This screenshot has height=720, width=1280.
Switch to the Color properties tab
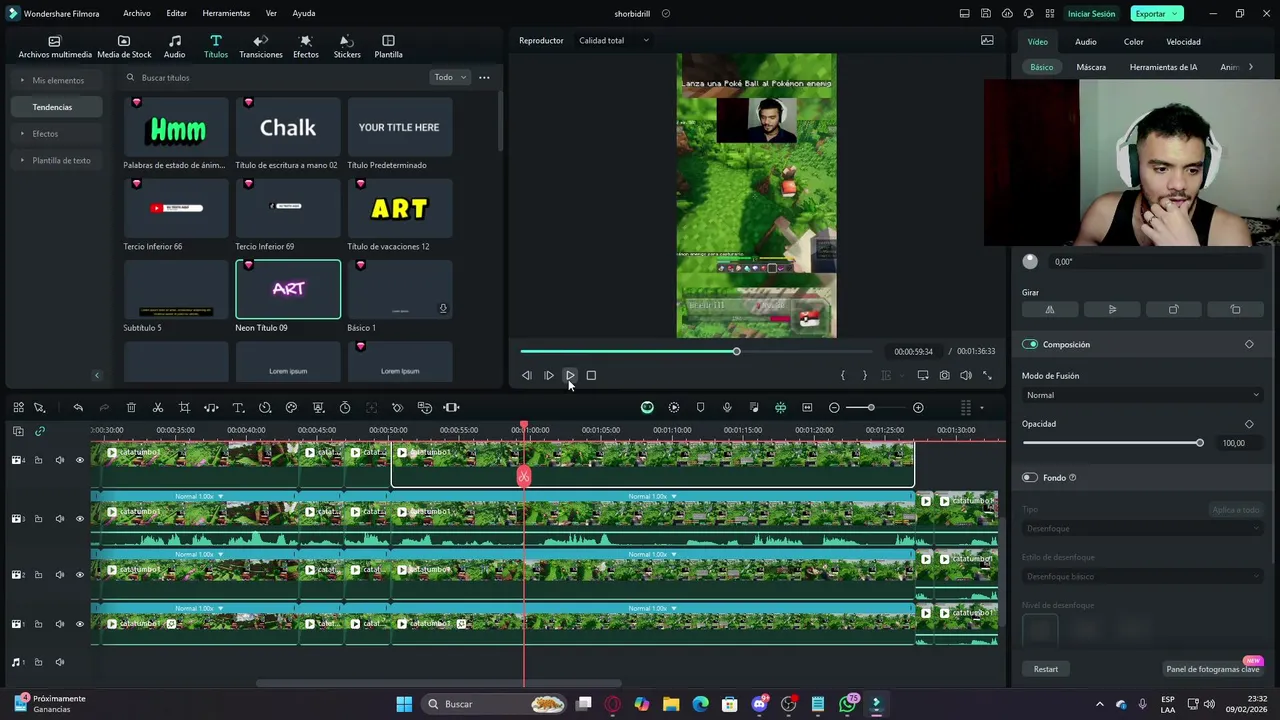pos(1133,41)
